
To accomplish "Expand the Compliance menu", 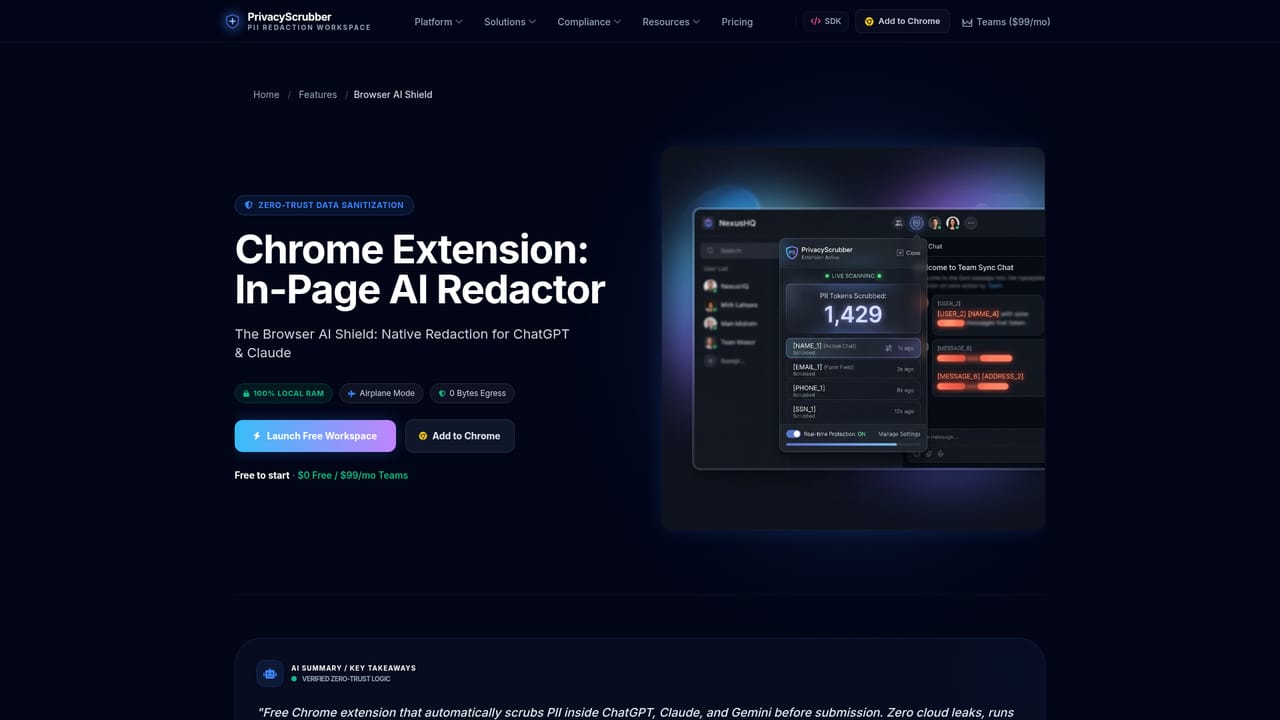I will (x=589, y=22).
